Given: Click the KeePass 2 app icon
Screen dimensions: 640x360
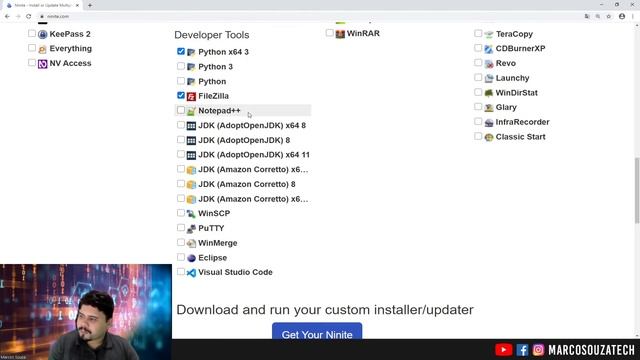Looking at the screenshot, I should [42, 34].
